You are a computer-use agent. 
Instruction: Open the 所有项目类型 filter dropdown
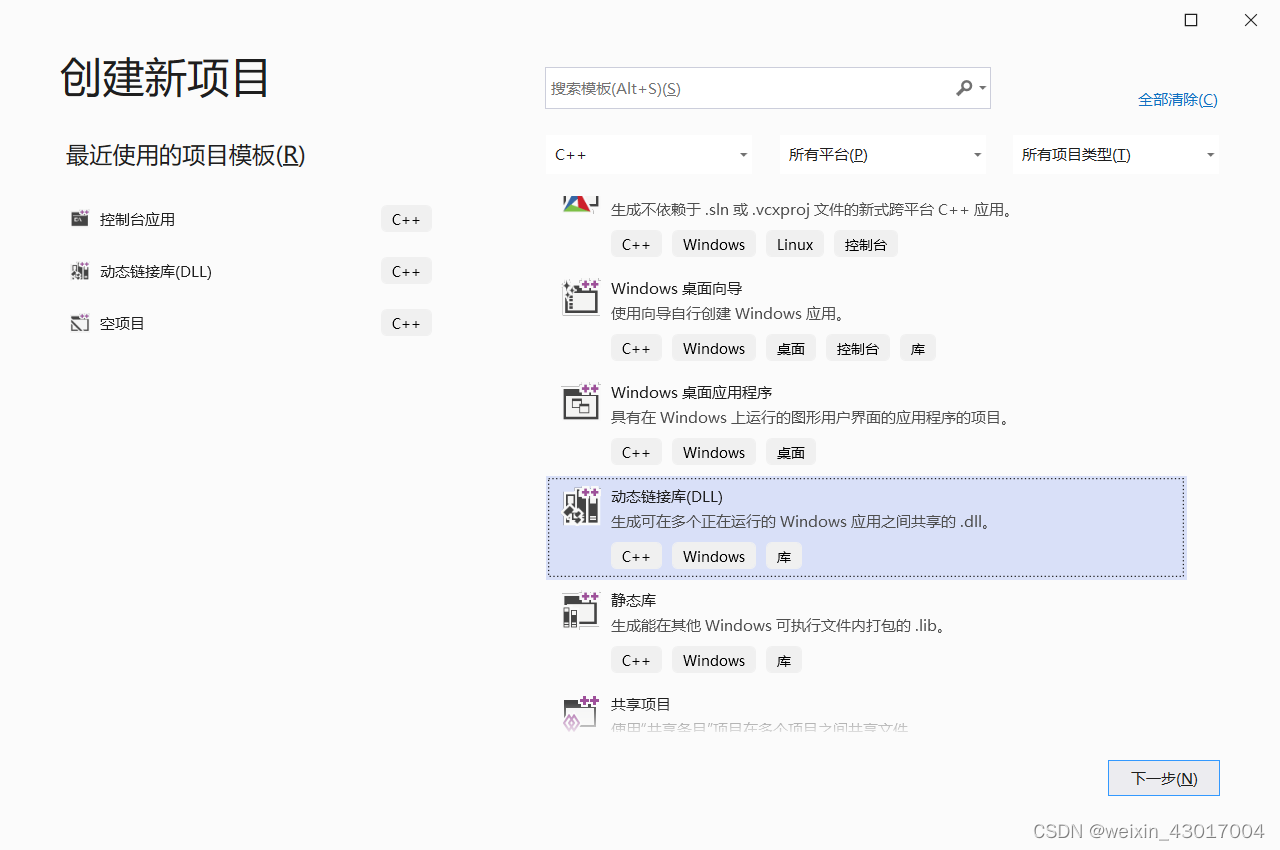[1116, 155]
